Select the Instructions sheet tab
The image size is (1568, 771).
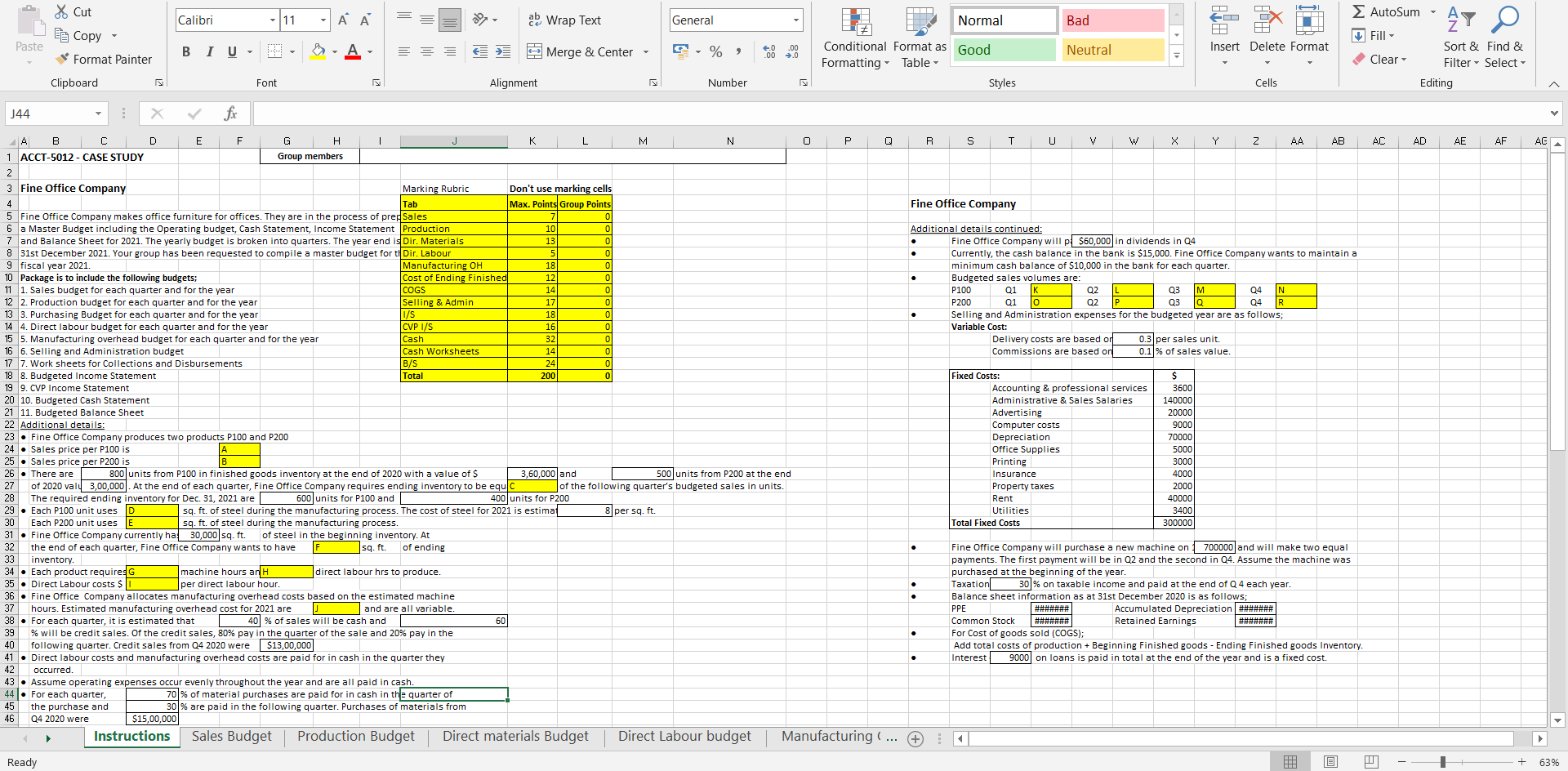click(132, 737)
